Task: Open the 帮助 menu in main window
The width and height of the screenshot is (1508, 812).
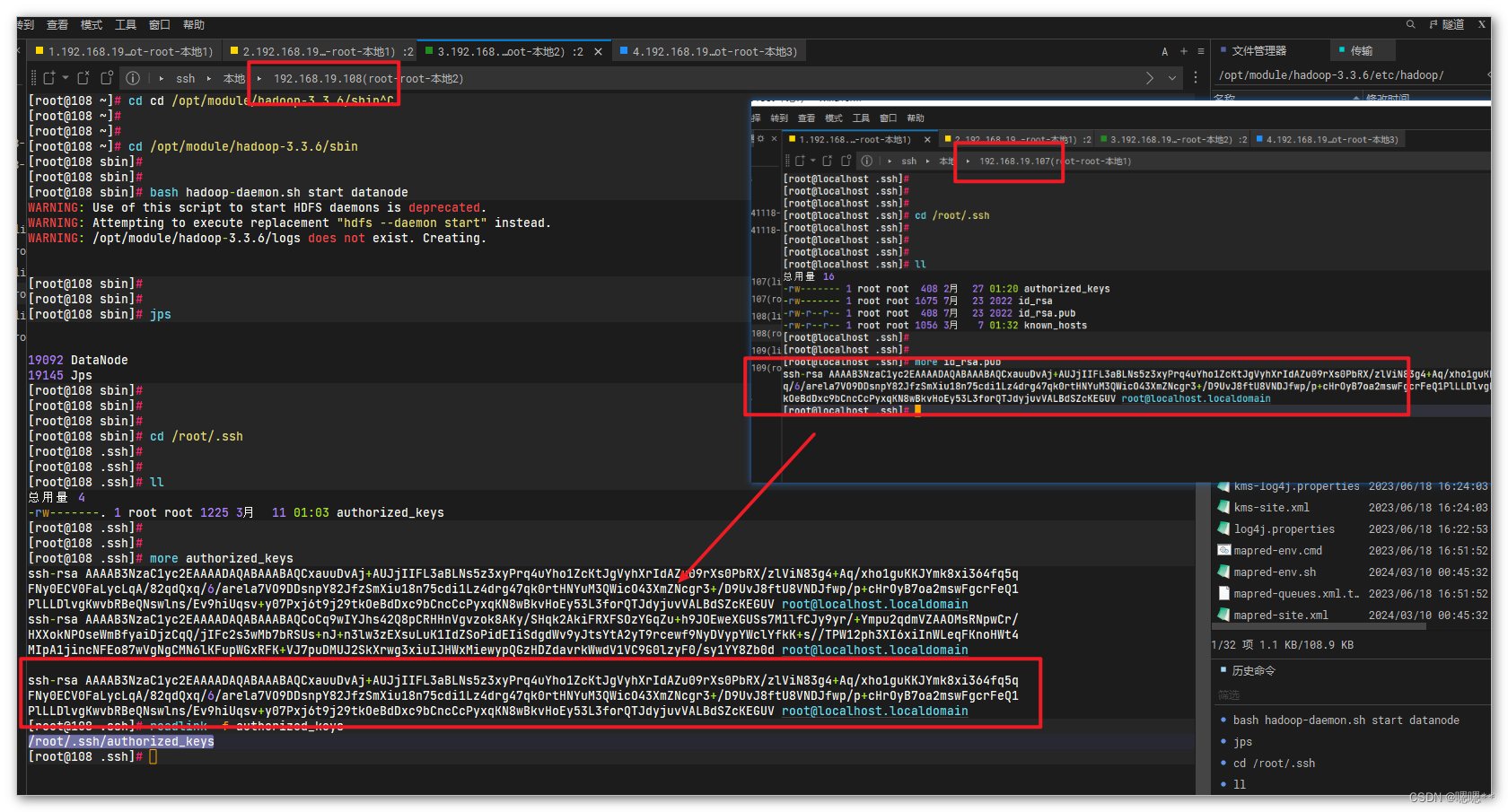Action: pos(194,25)
